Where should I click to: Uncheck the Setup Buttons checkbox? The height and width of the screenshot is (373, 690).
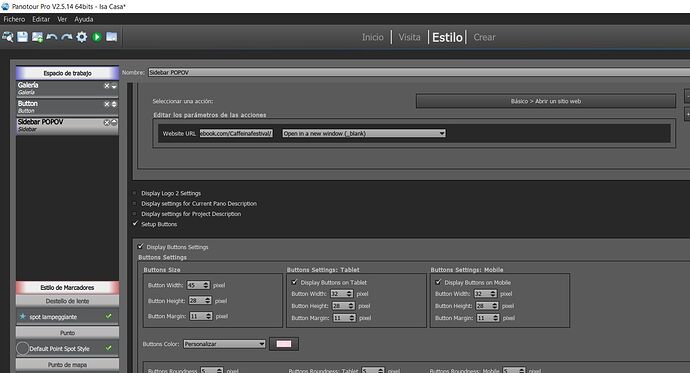135,224
